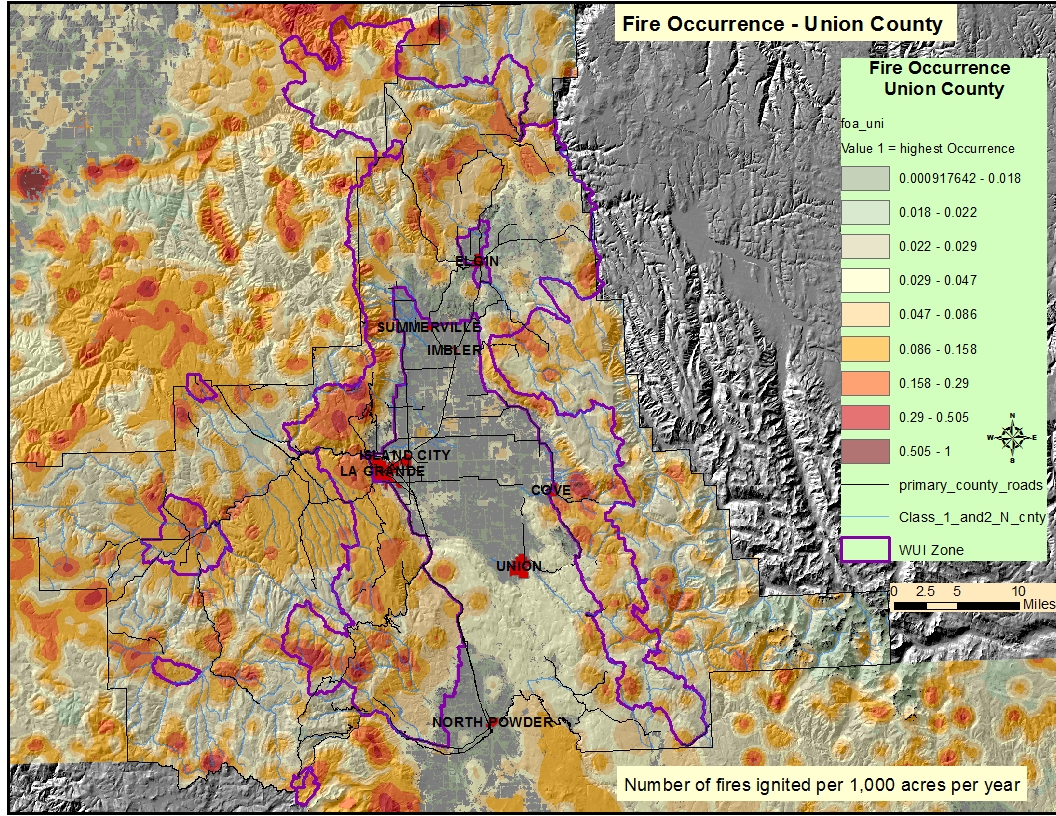Click the 'Number of fires ignited per 1,000 acres per year' caption
1056x816 pixels.
[x=822, y=785]
